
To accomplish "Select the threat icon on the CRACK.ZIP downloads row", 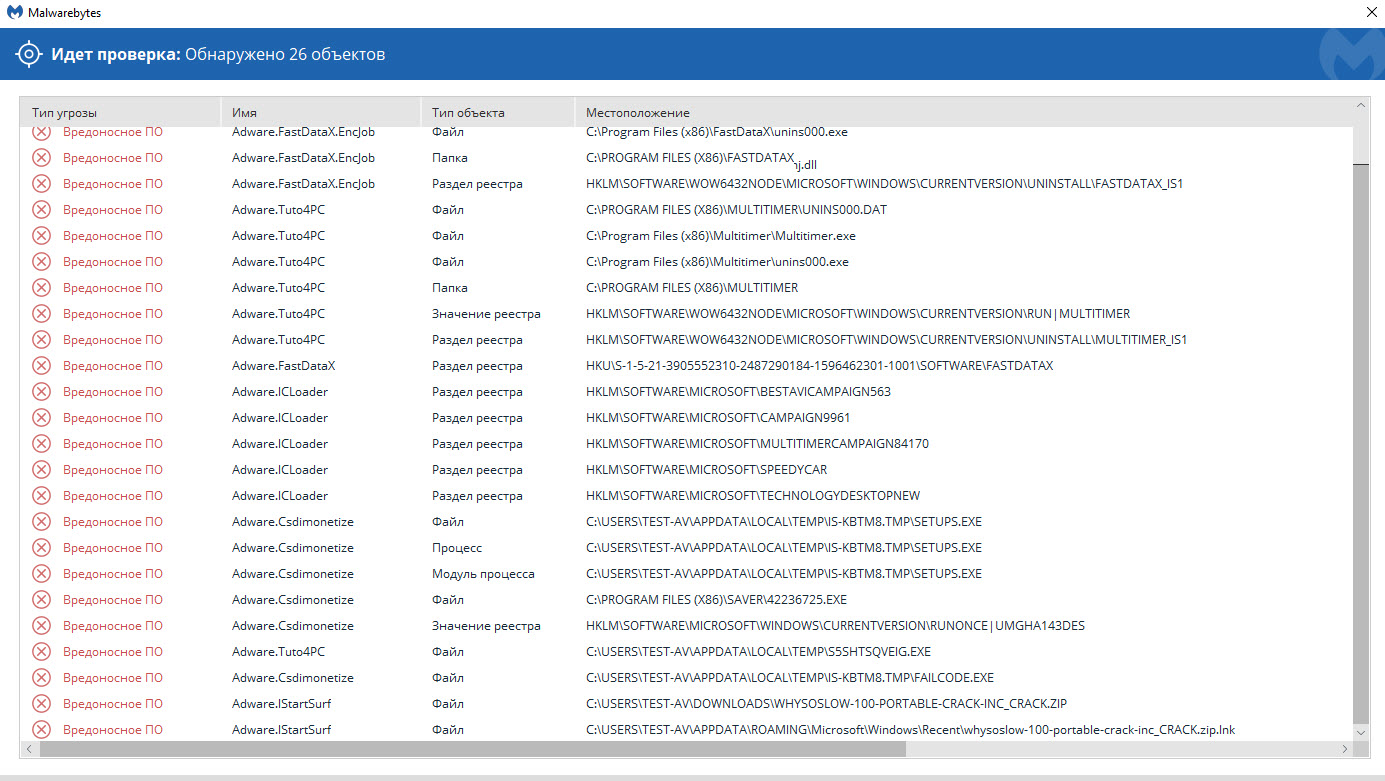I will [41, 704].
